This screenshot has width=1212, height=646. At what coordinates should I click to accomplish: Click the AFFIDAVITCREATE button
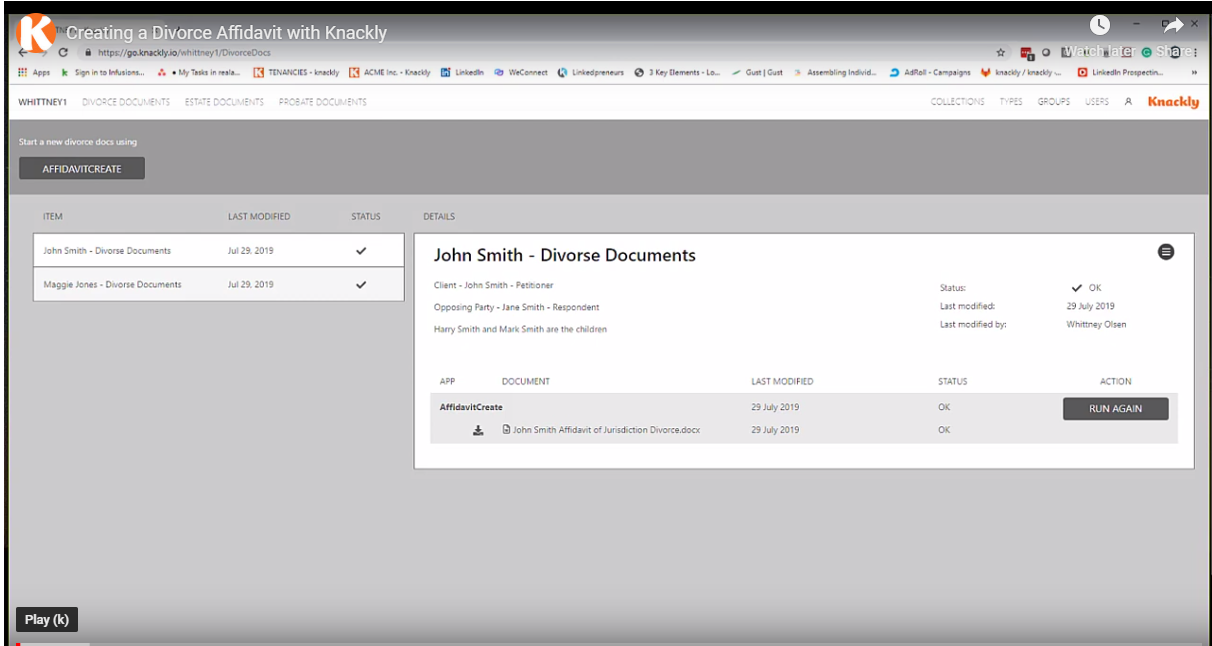coord(80,168)
